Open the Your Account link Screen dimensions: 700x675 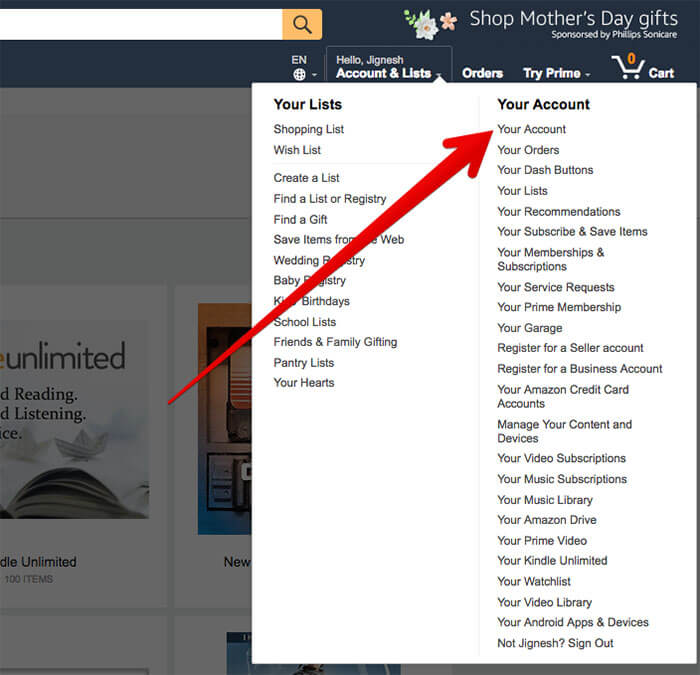(531, 129)
